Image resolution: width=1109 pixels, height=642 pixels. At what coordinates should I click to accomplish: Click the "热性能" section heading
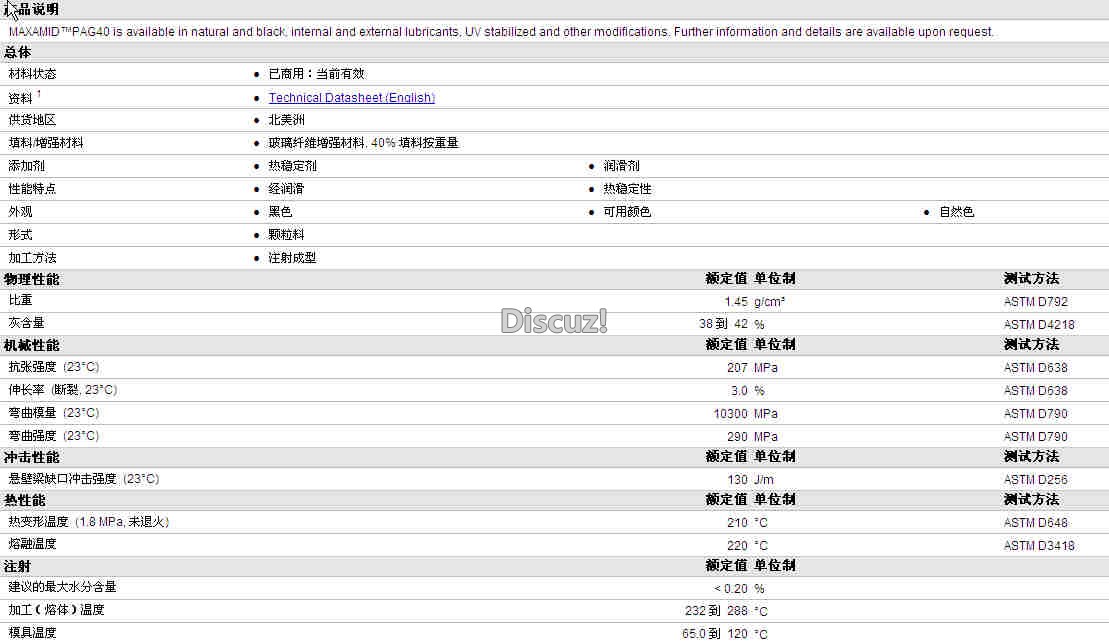point(25,501)
